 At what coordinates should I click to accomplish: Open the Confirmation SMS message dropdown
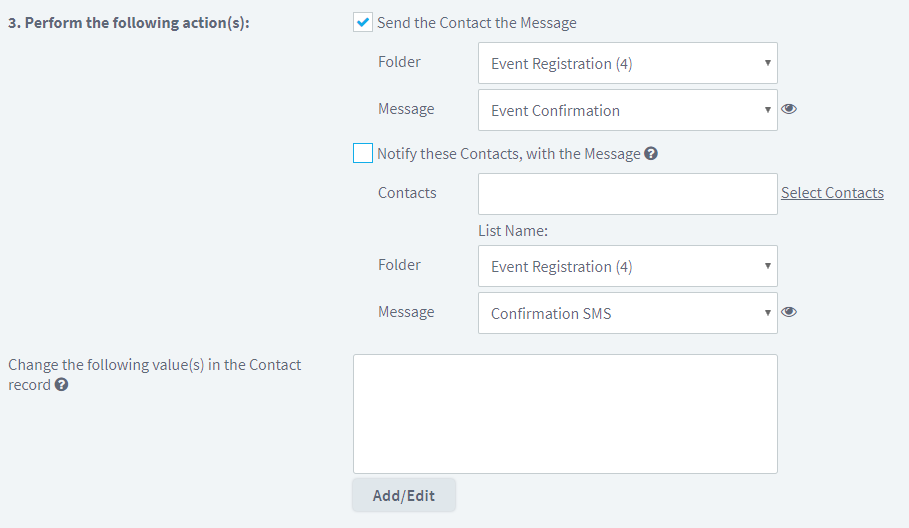tap(628, 313)
